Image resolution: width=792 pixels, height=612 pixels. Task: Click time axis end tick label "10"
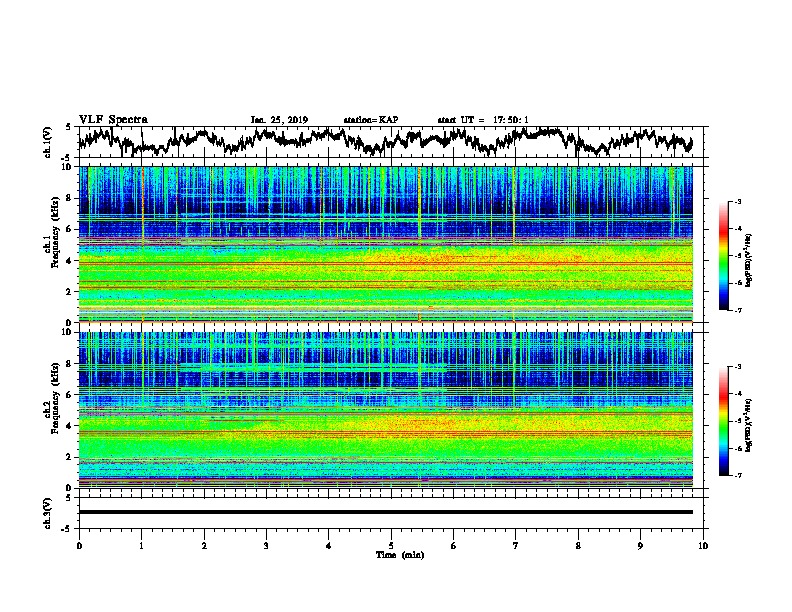coord(703,546)
